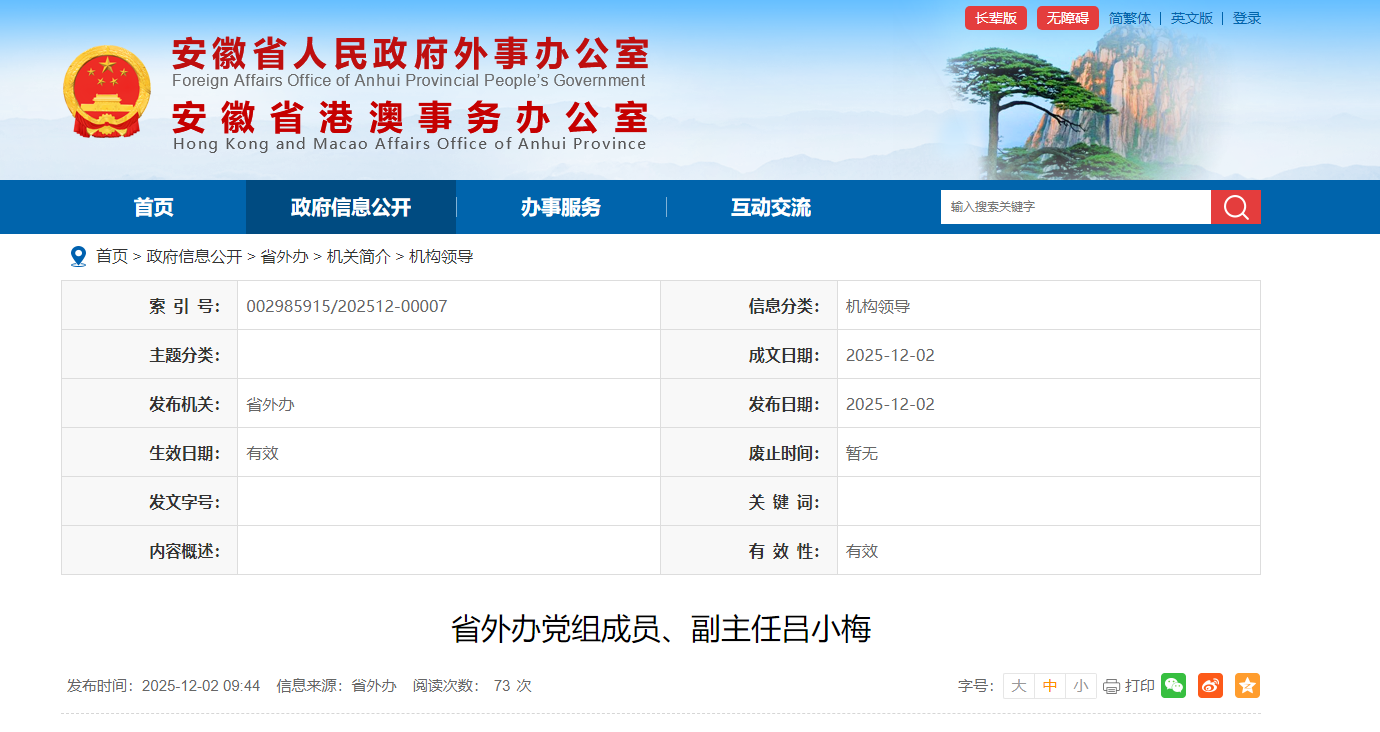1380x732 pixels.
Task: Enable the 无障碍 accessibility mode
Action: (x=1067, y=18)
